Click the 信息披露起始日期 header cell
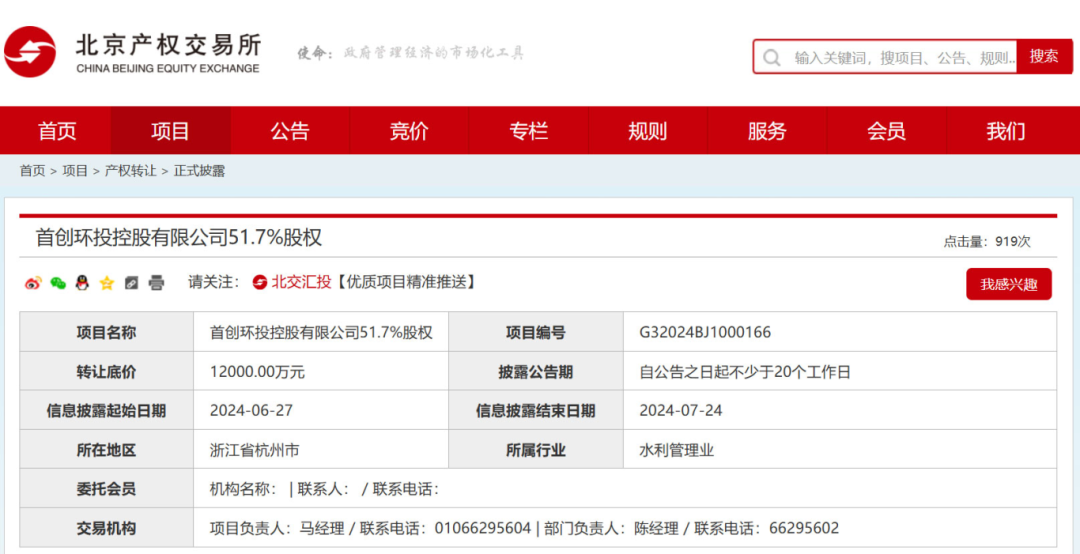This screenshot has width=1080, height=554. pos(106,411)
